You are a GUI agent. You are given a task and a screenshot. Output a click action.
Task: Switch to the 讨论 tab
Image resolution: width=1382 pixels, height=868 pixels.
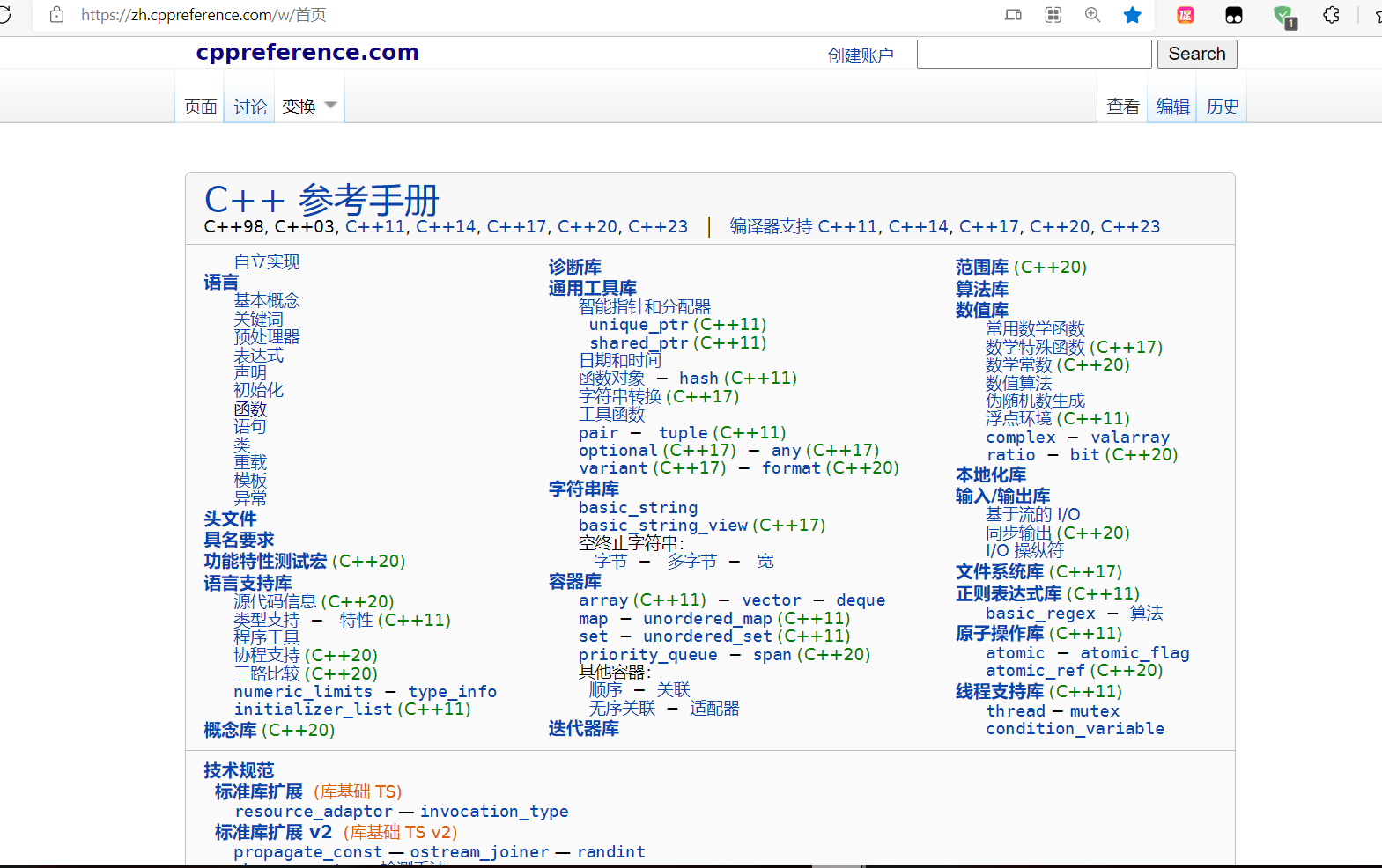tap(250, 107)
